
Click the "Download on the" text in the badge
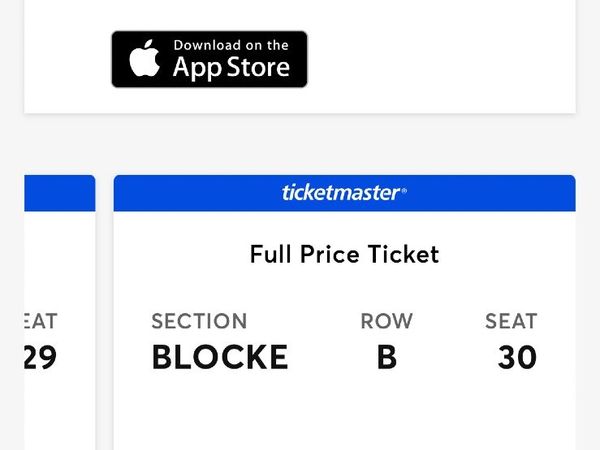231,45
